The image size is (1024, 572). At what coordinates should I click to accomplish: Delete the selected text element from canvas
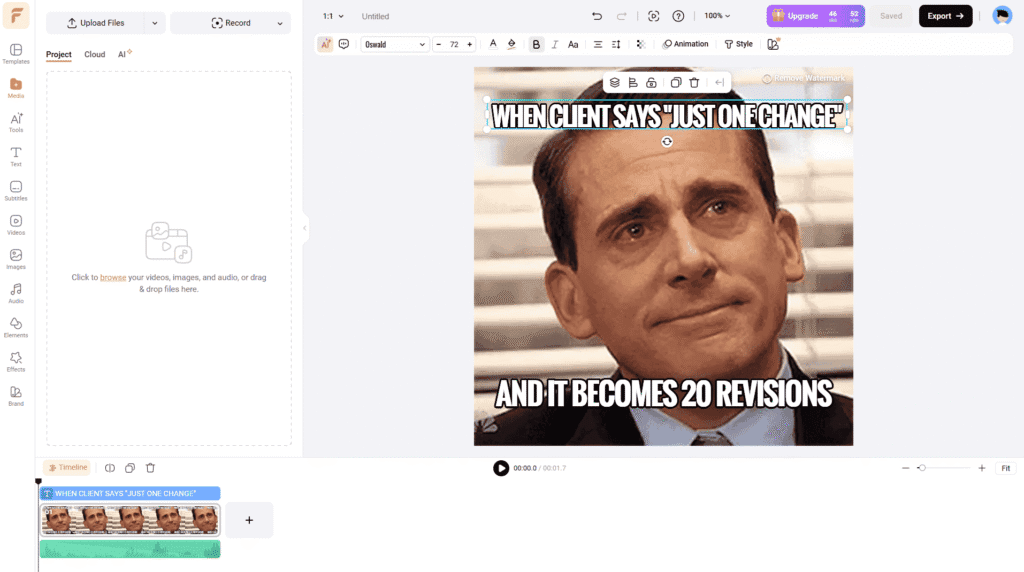(694, 83)
